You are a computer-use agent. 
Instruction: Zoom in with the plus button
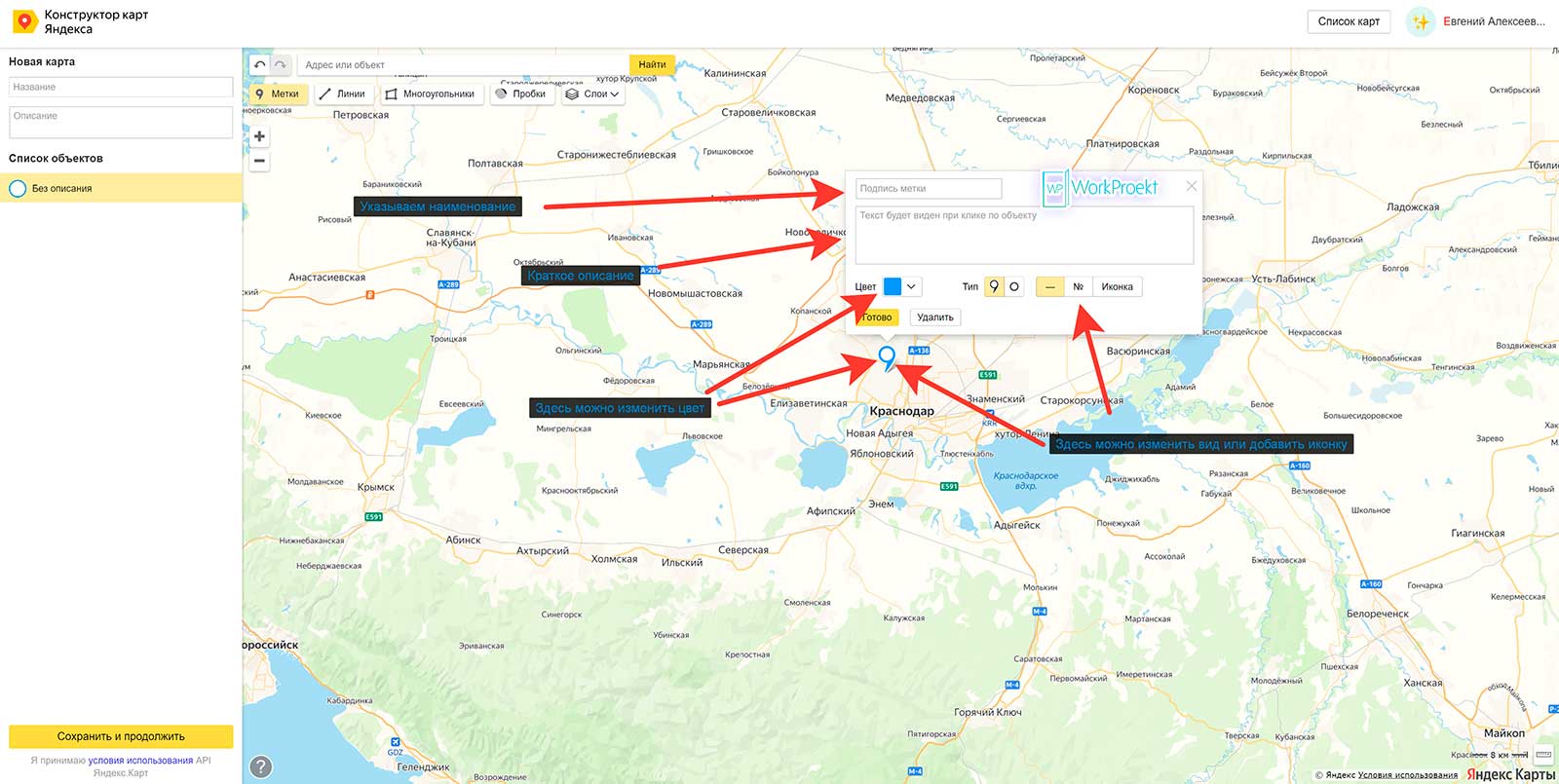tap(259, 136)
